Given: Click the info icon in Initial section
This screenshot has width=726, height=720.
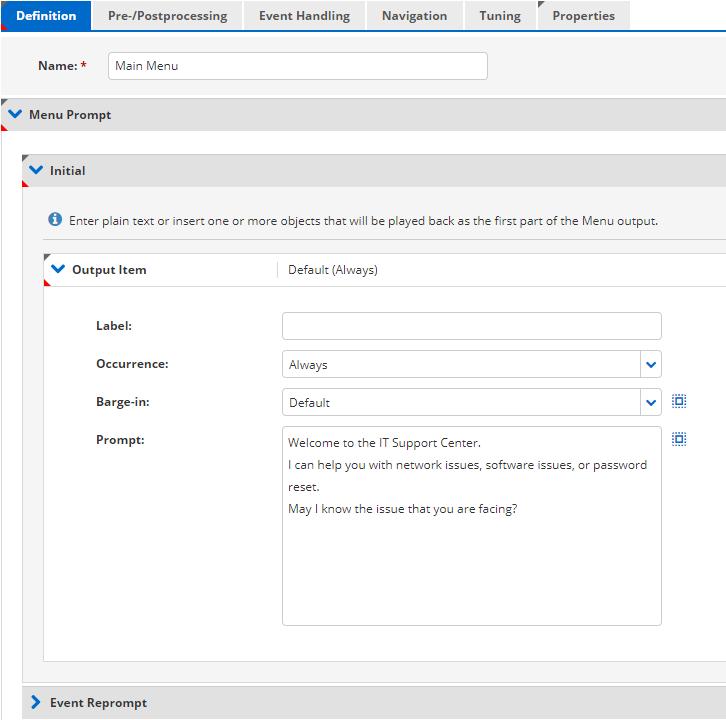Looking at the screenshot, I should 55,220.
